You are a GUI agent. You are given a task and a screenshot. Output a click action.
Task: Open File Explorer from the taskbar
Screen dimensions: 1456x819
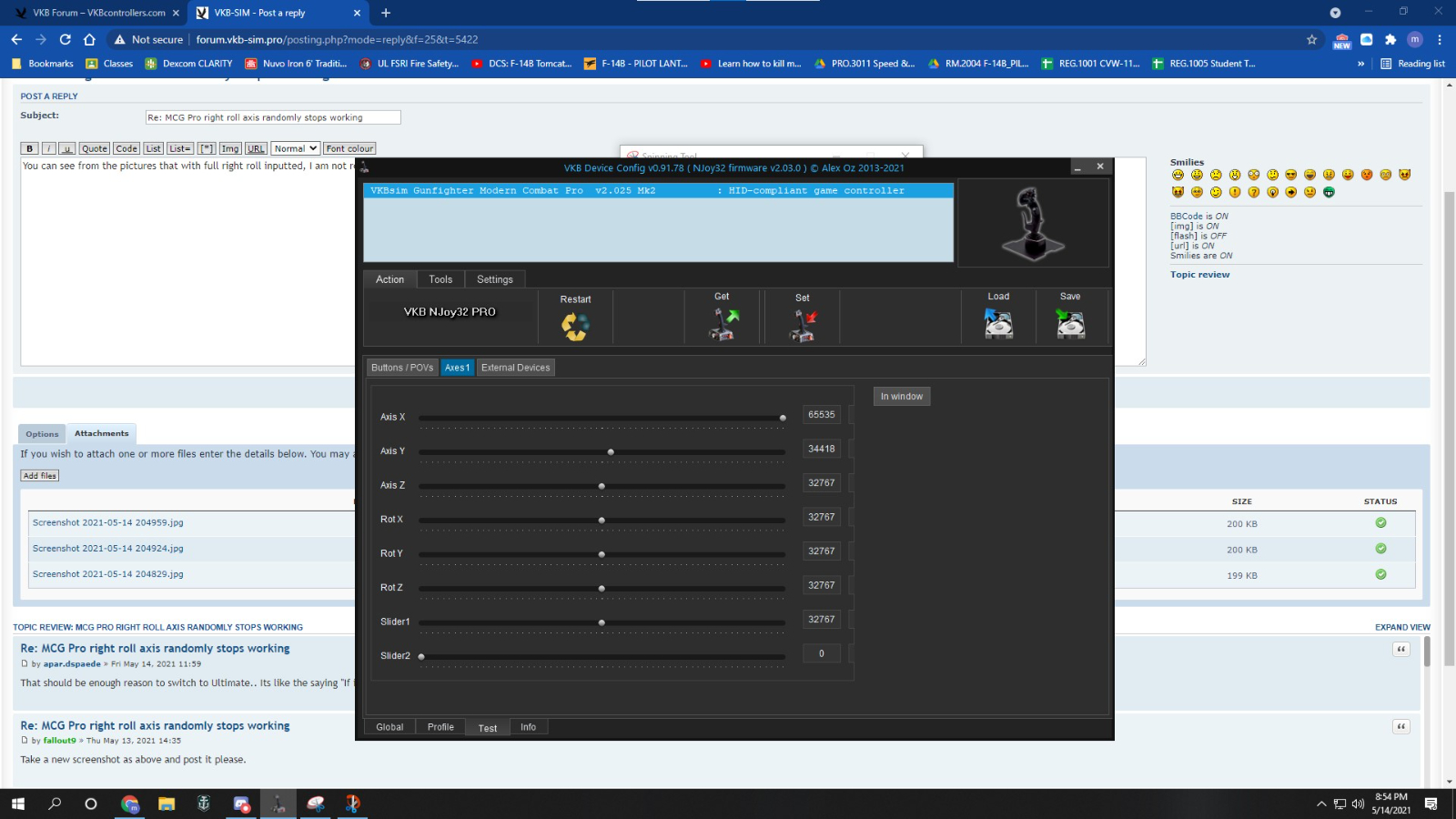point(166,804)
